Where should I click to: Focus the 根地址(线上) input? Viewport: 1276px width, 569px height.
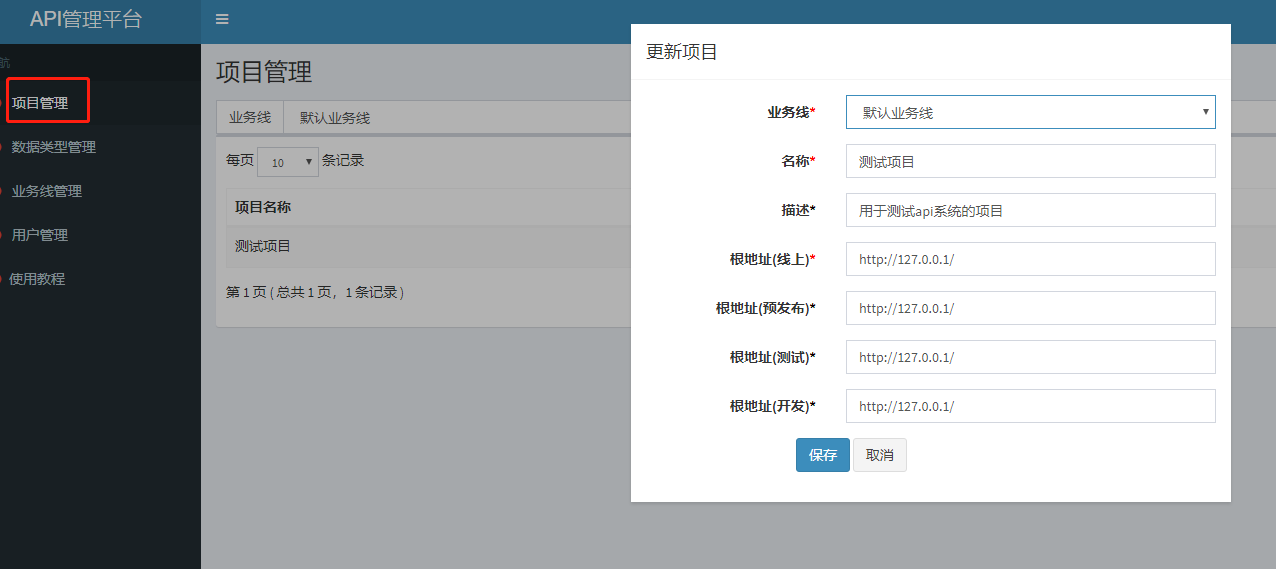tap(1030, 259)
